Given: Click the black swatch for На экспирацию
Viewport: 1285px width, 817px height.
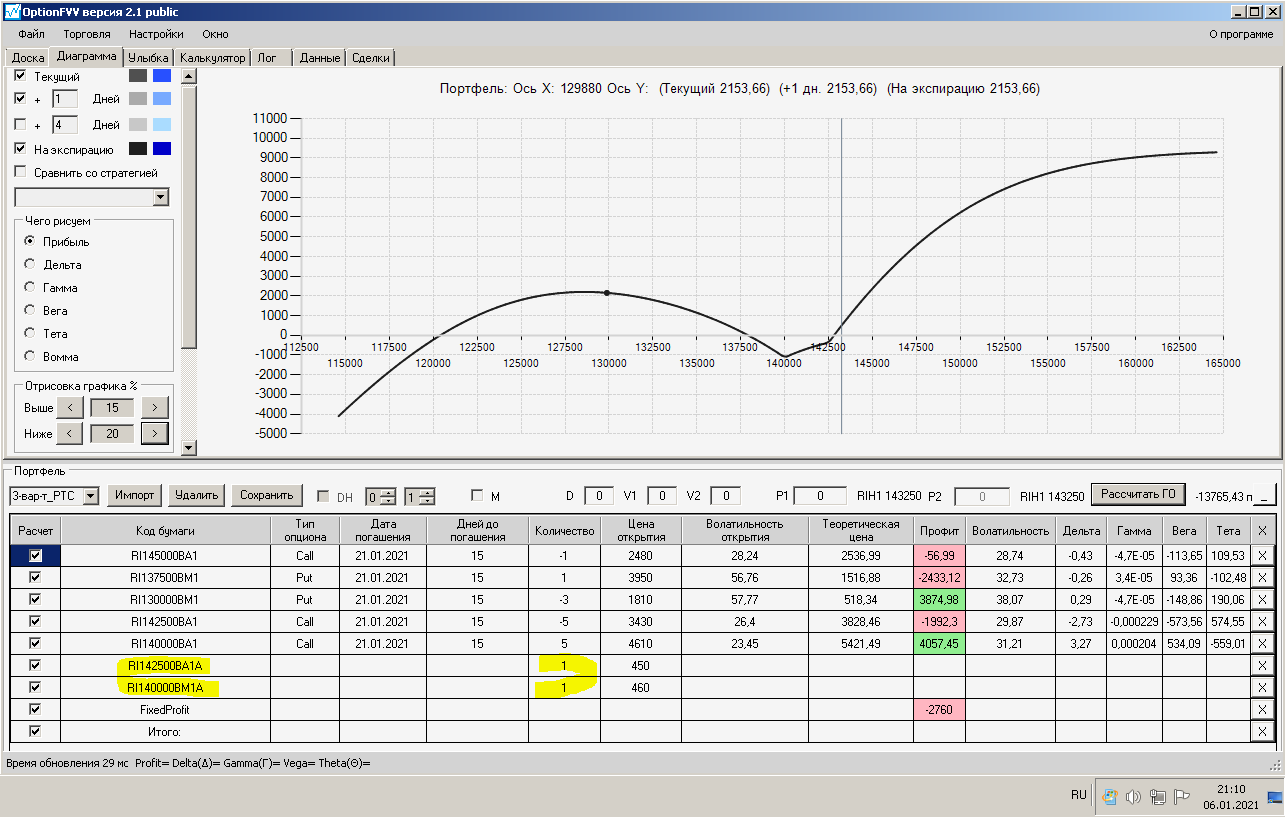Looking at the screenshot, I should [x=138, y=149].
